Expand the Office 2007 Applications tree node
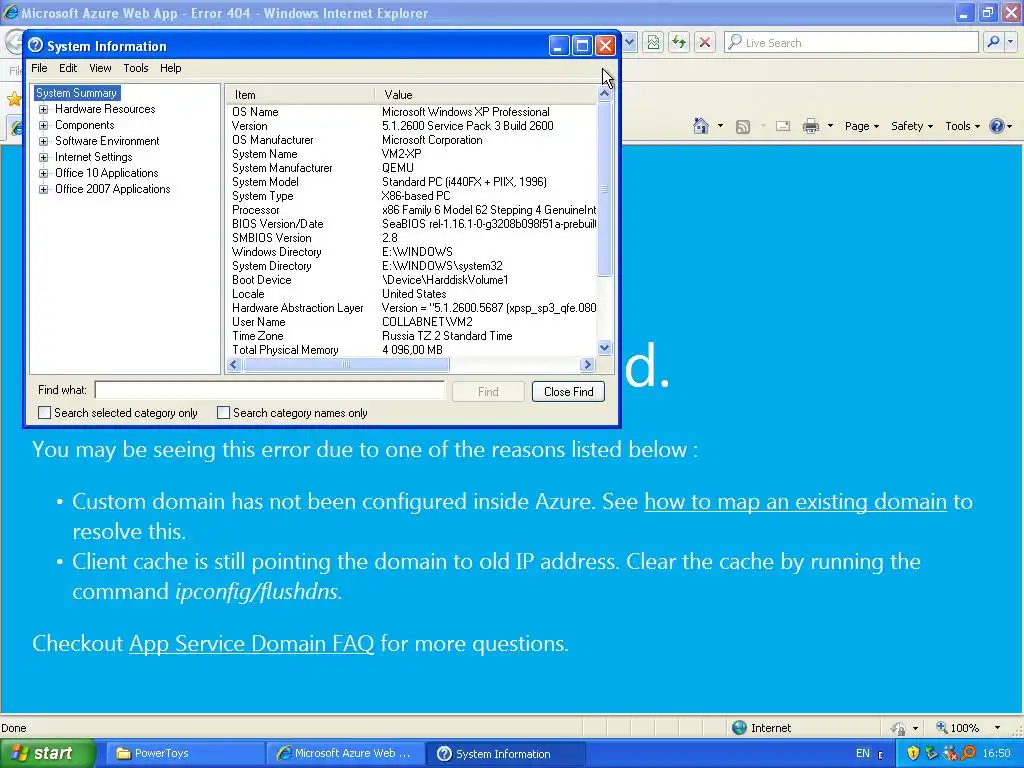This screenshot has width=1024, height=768. [43, 189]
